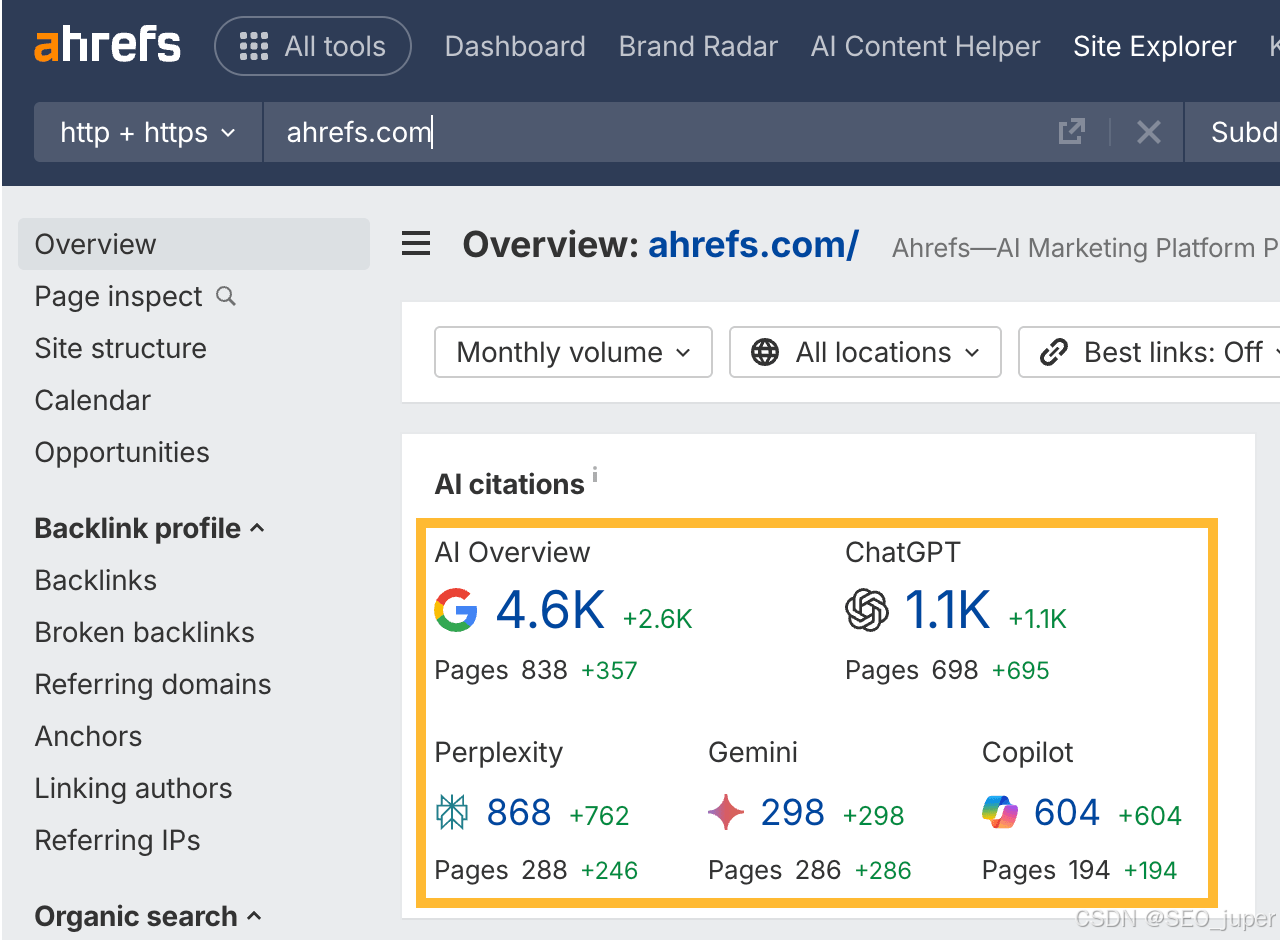
Task: Click Copilot Pages 194 value
Action: click(x=1089, y=870)
